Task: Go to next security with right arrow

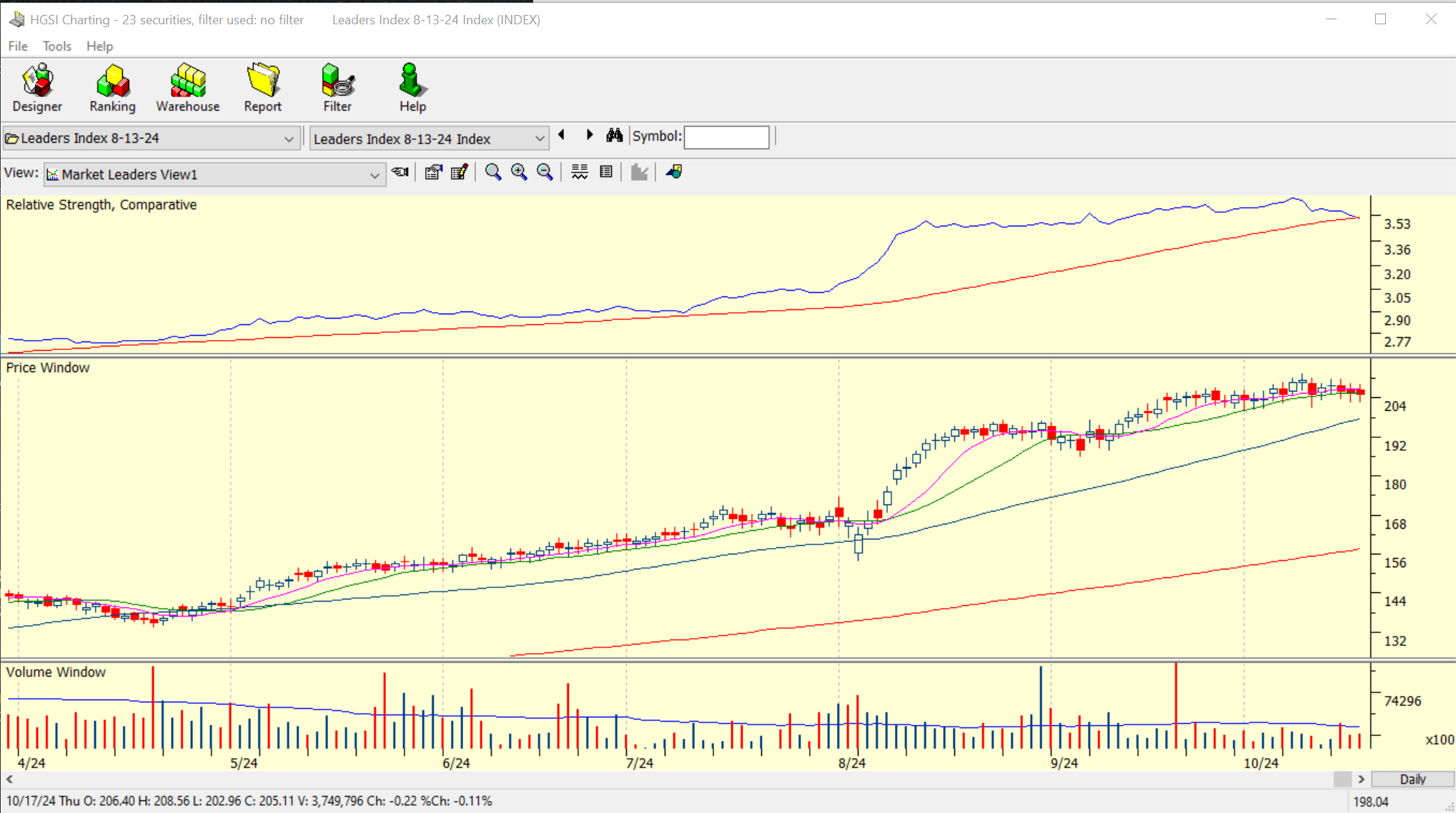Action: pyautogui.click(x=590, y=135)
